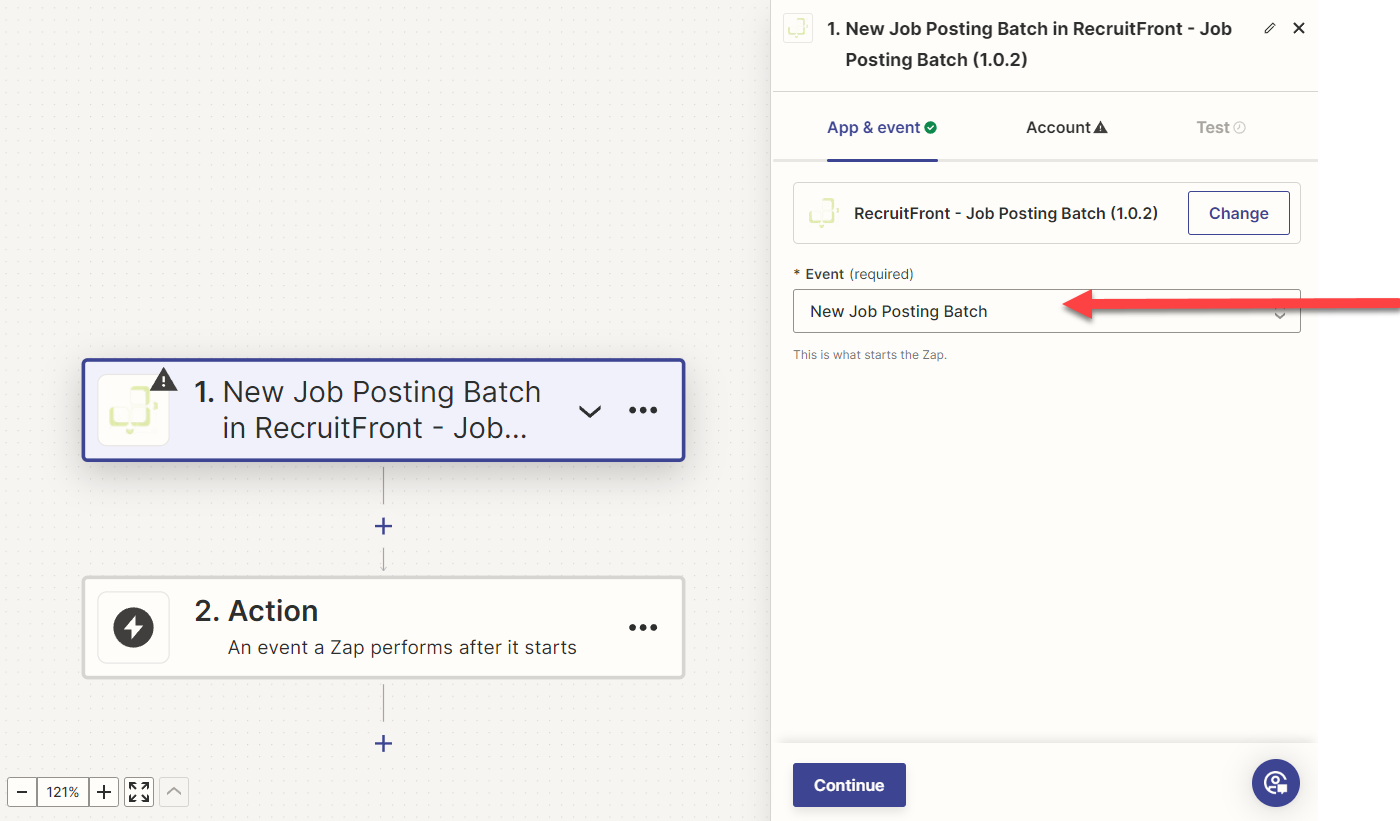
Task: Zoom out with the minus button
Action: tap(22, 792)
